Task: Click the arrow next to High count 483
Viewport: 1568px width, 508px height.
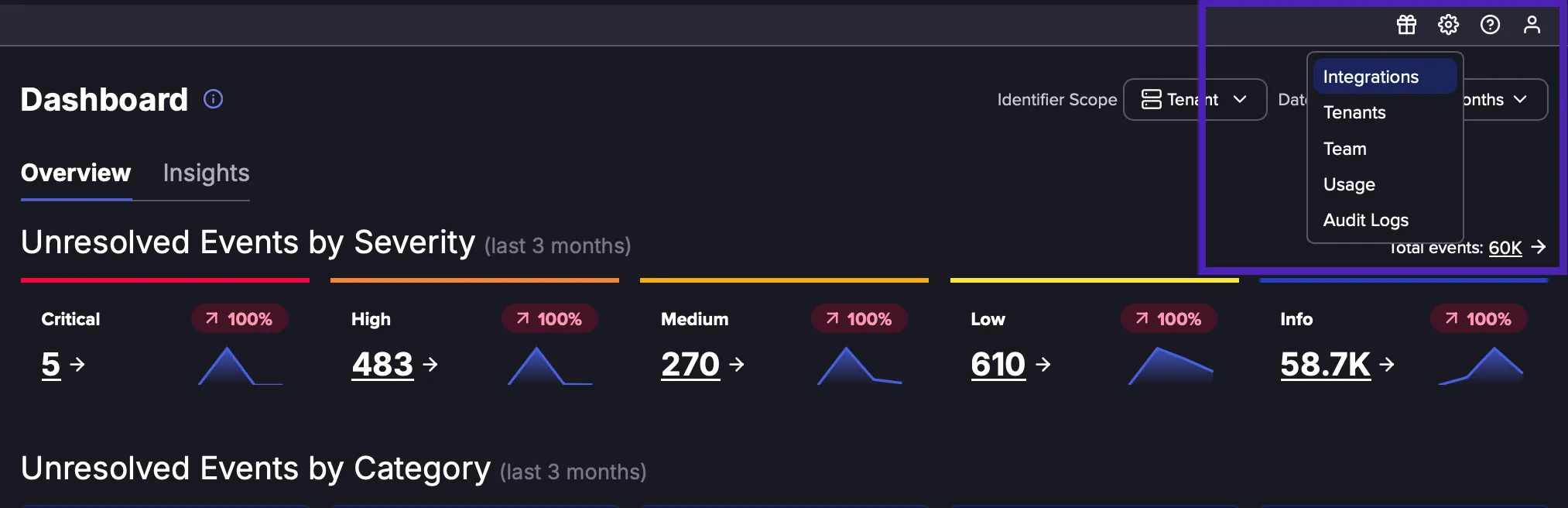Action: pos(430,364)
